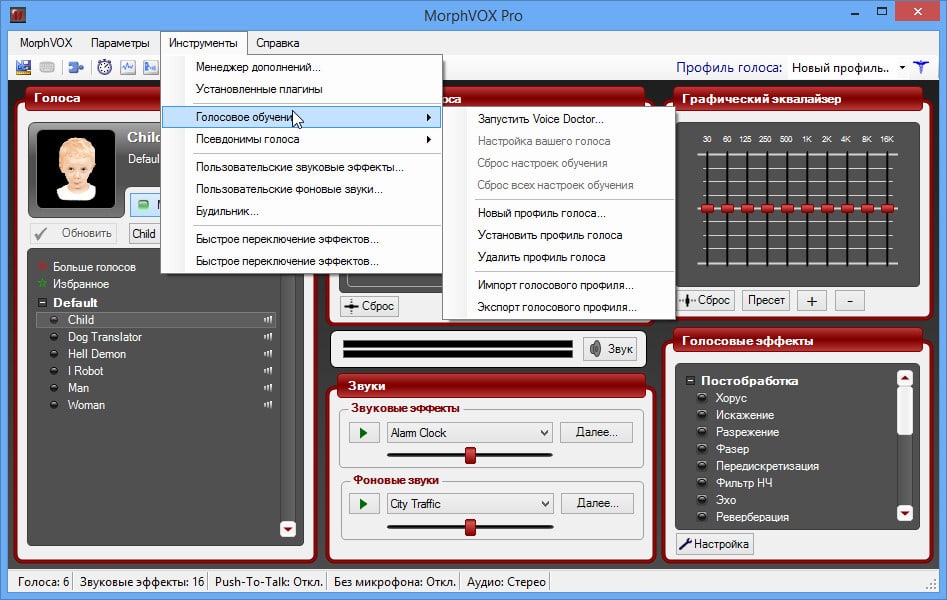Toggle the Разрежение effect
Viewport: 947px width, 600px height.
[x=702, y=431]
